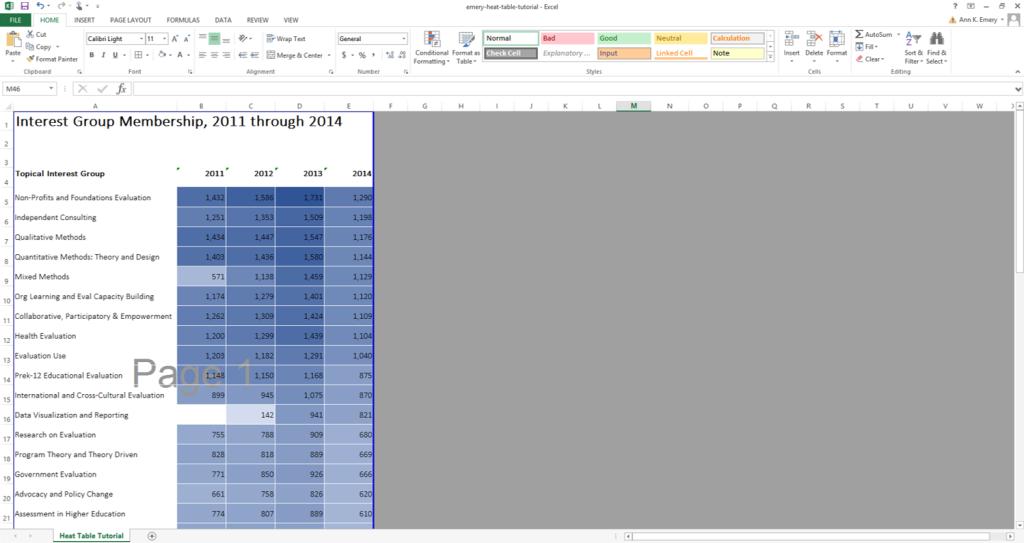This screenshot has height=543, width=1024.
Task: Toggle Italic formatting
Action: (103, 55)
